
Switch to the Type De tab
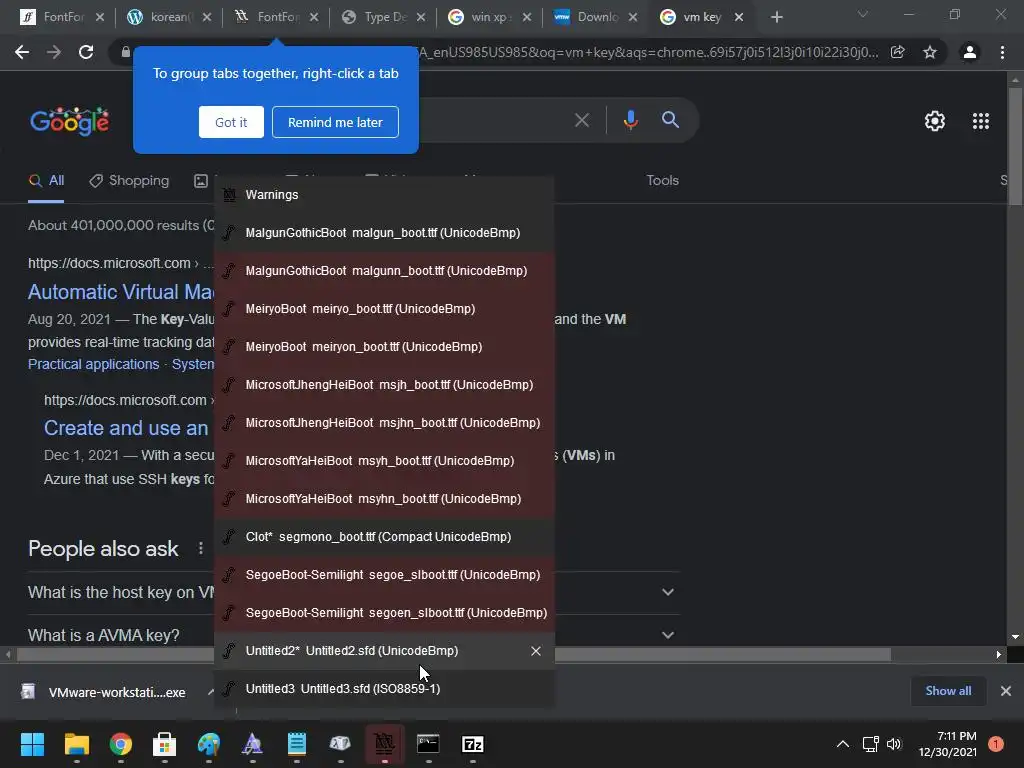(383, 17)
